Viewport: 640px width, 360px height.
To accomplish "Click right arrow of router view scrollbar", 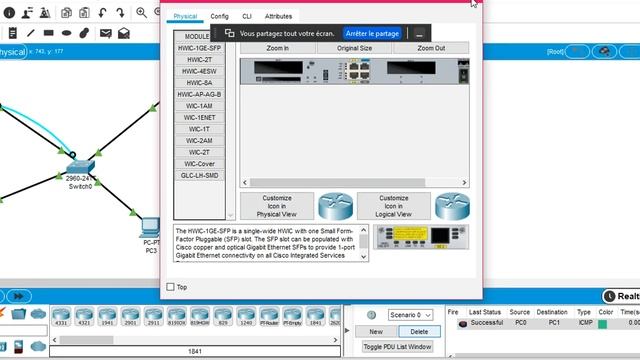I will (464, 182).
